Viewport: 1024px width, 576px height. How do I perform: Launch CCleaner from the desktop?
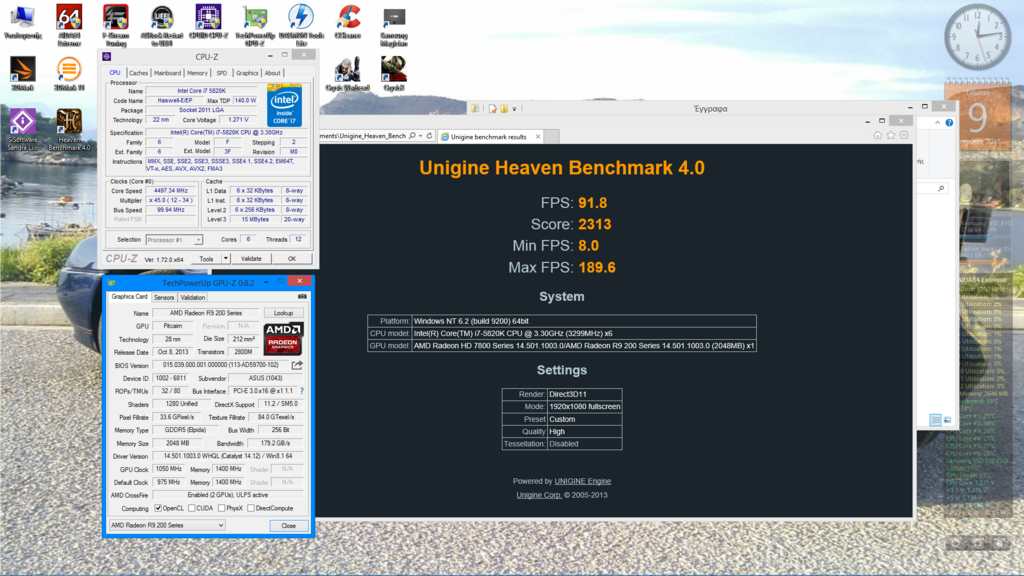(x=347, y=22)
